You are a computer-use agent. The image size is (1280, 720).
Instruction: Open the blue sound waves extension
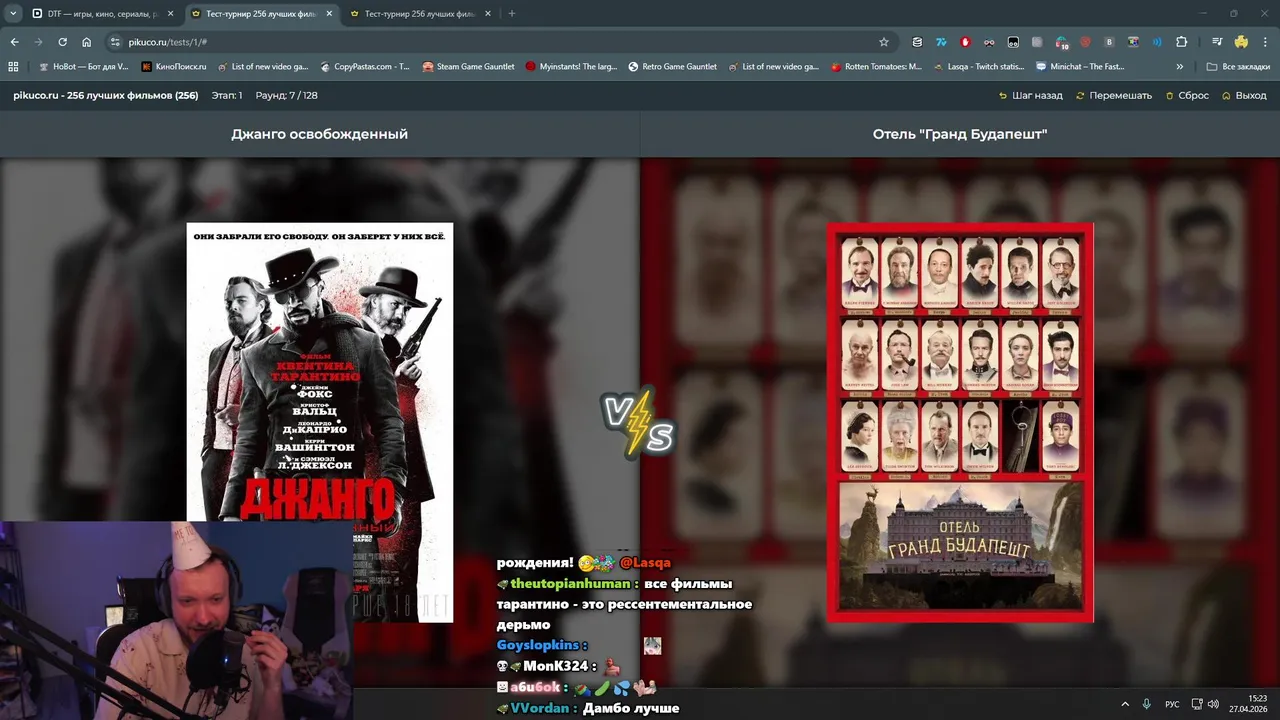click(x=1157, y=42)
